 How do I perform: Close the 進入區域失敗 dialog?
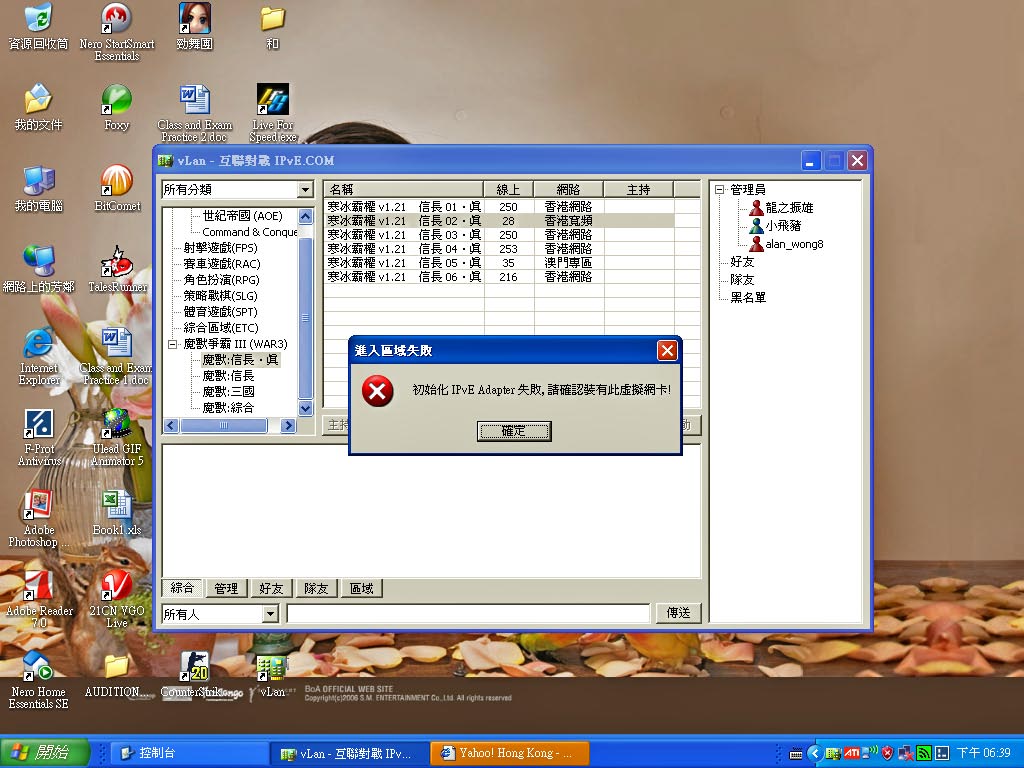coord(667,351)
